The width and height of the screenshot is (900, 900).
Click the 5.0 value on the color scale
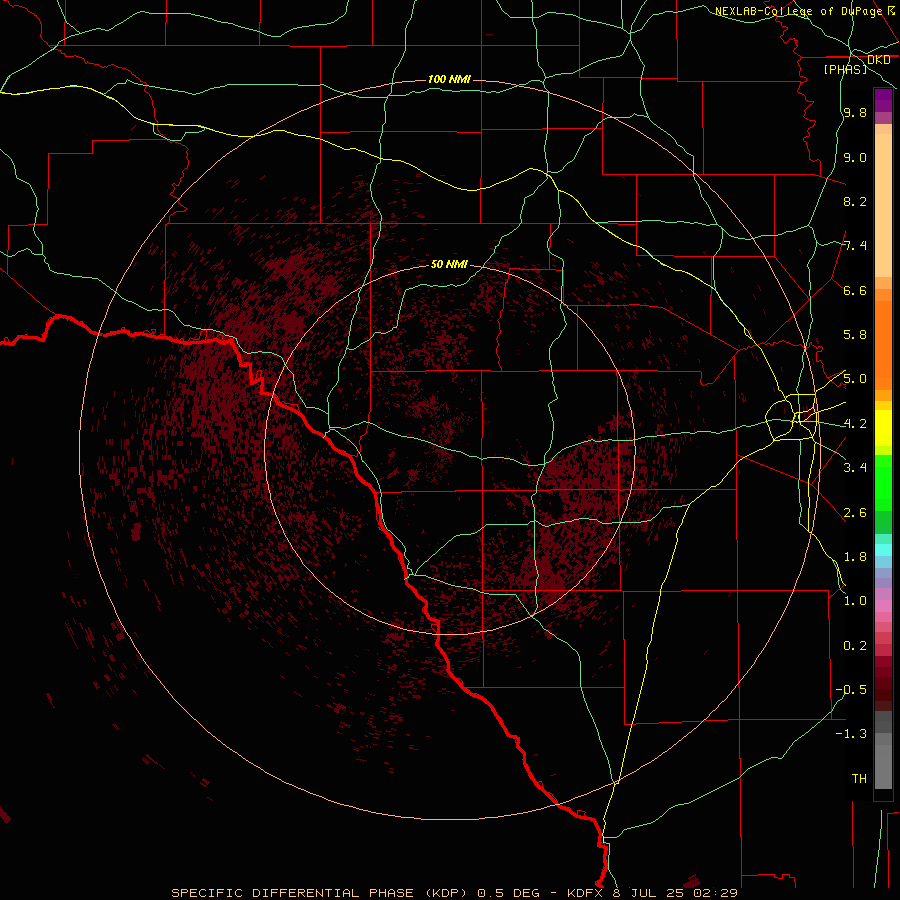coord(855,379)
